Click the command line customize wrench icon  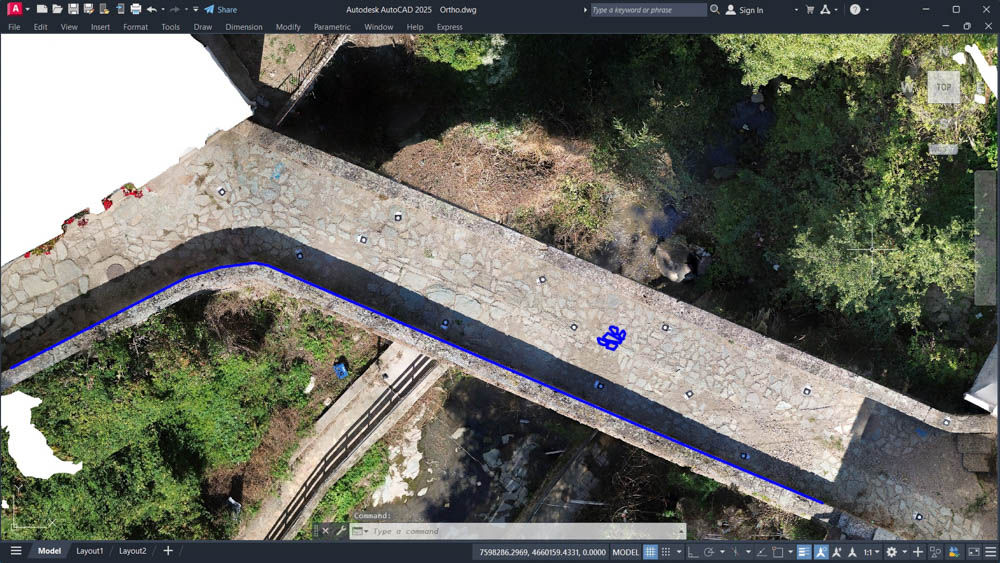(341, 530)
